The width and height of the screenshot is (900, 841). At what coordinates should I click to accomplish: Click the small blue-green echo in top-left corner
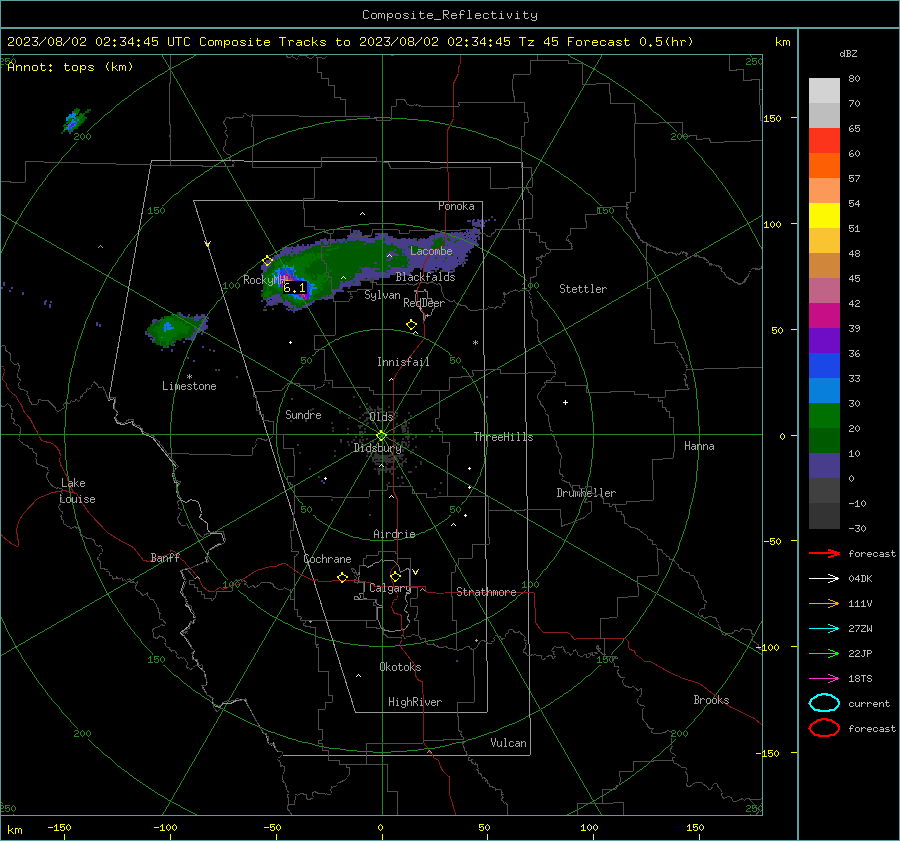pos(75,121)
